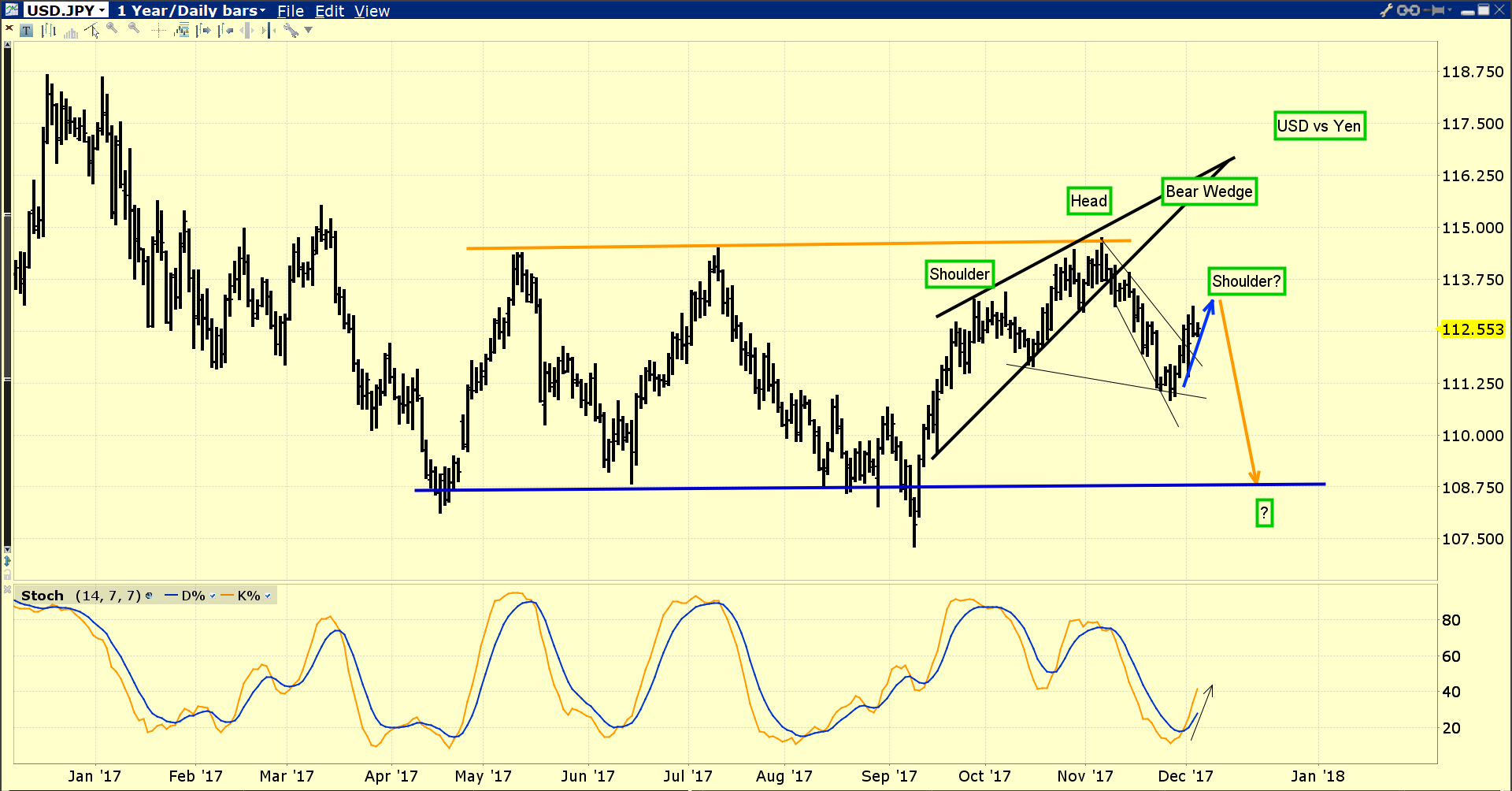Click the Jan '18 date axis label
Image resolution: width=1512 pixels, height=791 pixels.
click(x=1317, y=776)
